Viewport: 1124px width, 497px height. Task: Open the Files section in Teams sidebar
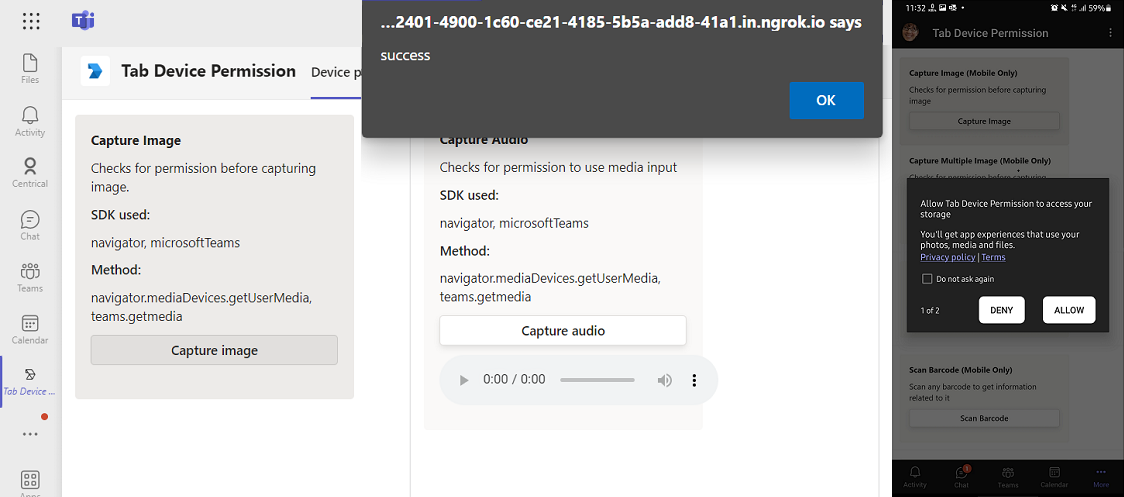(x=30, y=67)
